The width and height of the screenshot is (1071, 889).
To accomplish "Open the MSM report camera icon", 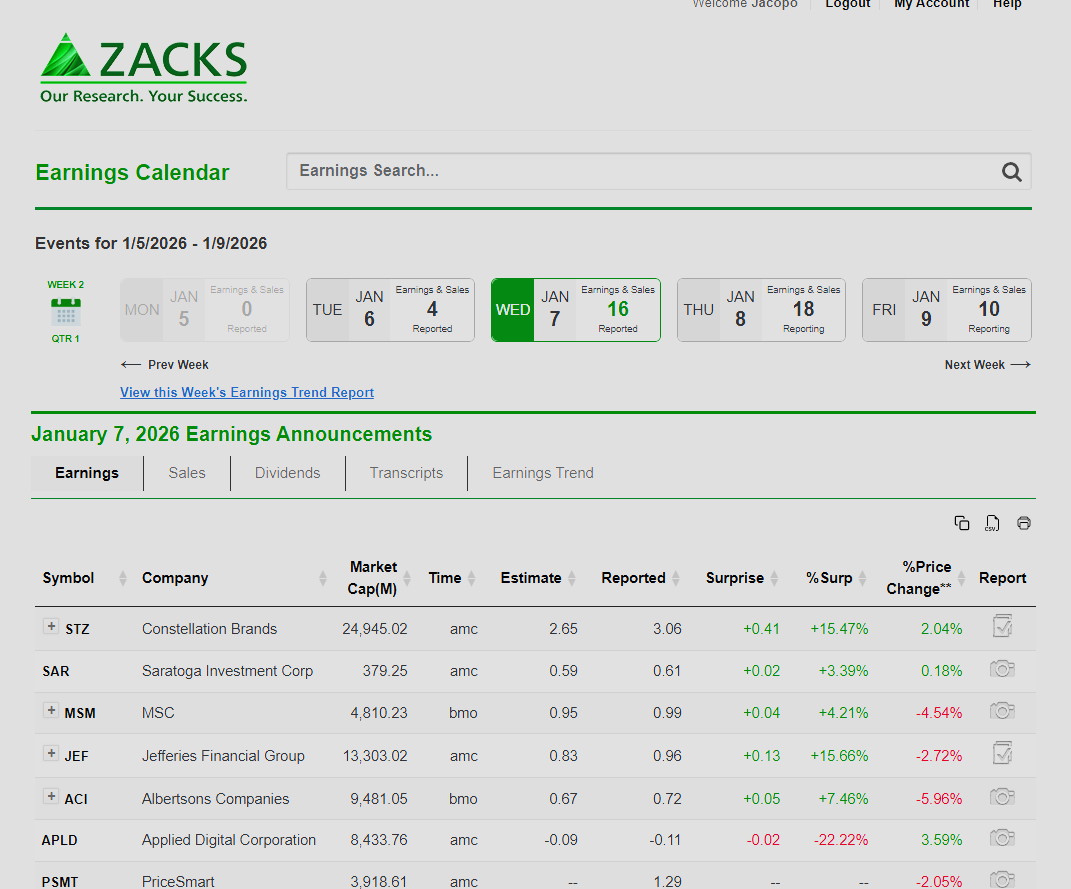I will (x=1002, y=711).
